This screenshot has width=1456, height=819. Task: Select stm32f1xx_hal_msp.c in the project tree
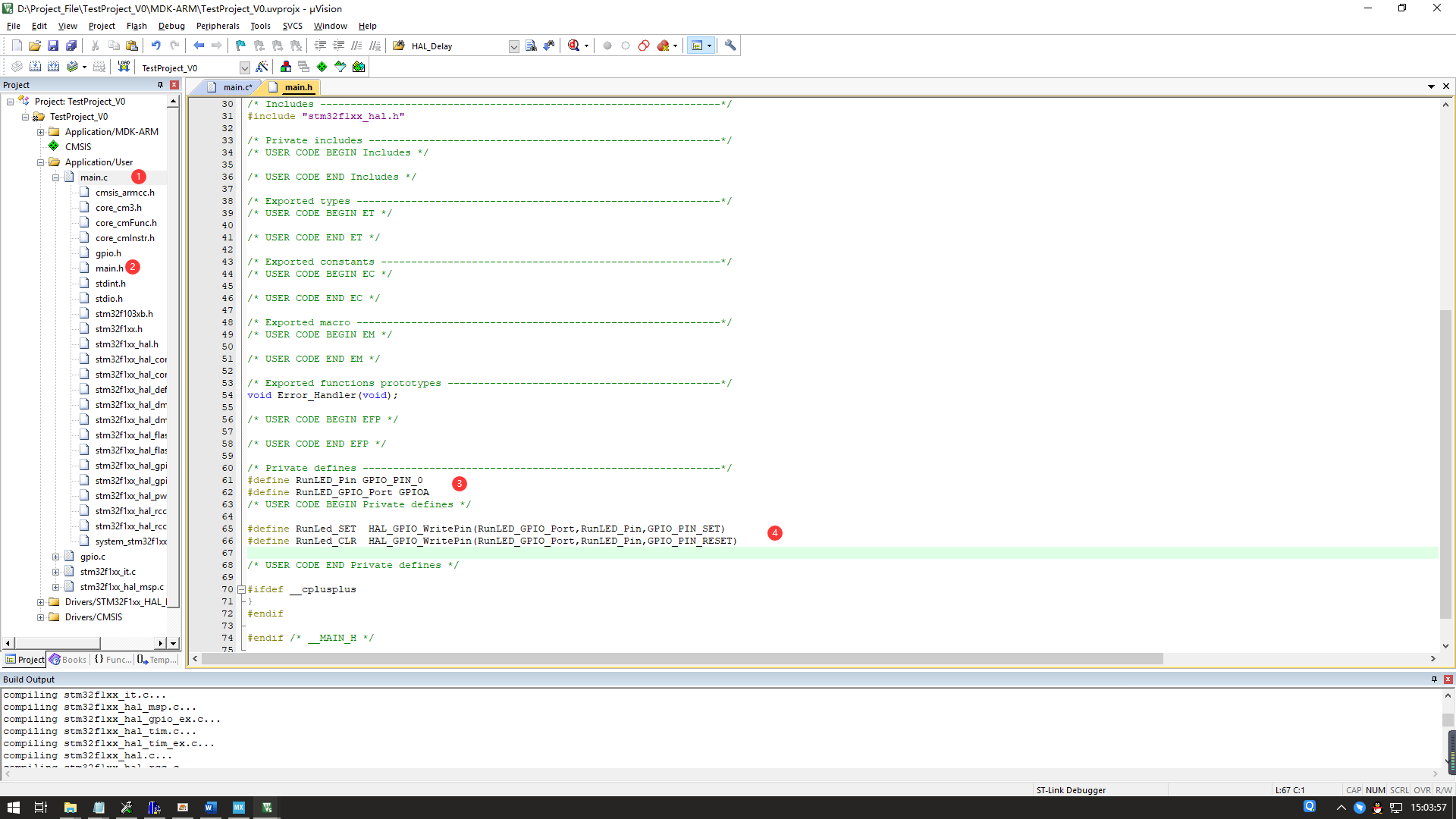(x=121, y=587)
